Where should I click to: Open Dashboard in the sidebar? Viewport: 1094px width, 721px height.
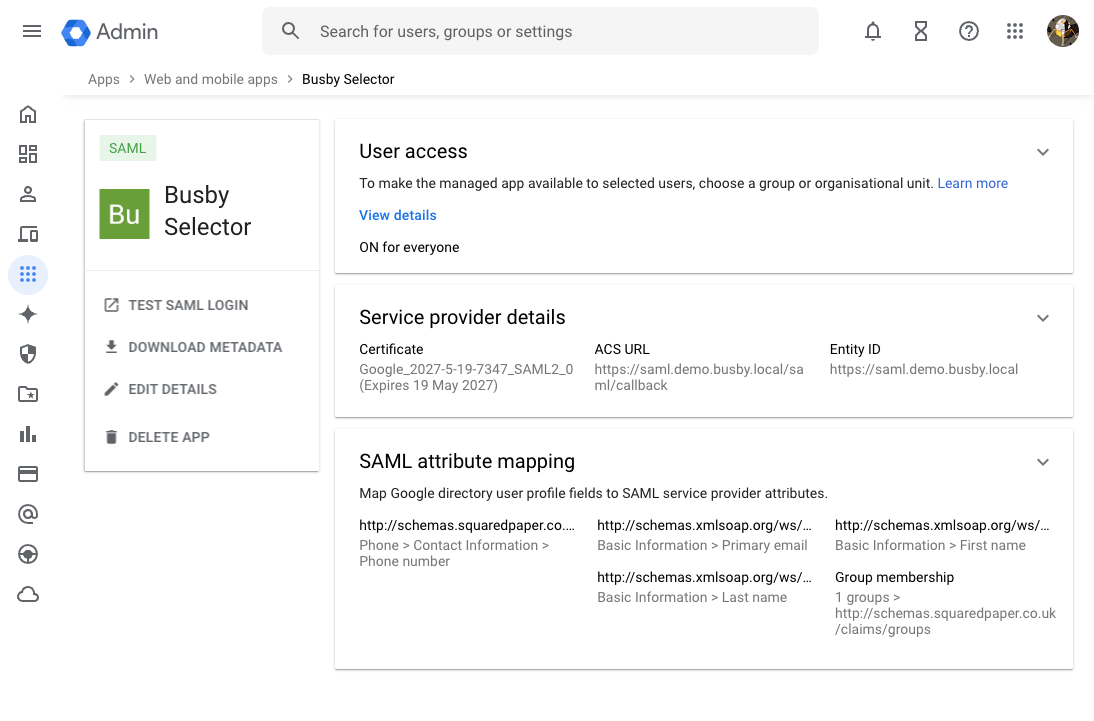[28, 154]
